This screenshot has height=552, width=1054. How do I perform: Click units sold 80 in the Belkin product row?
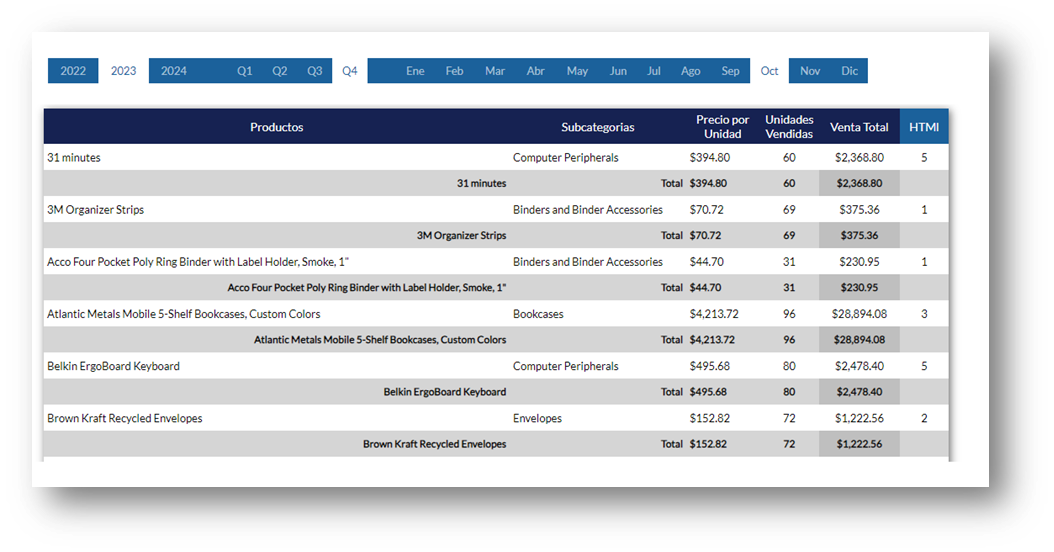pyautogui.click(x=789, y=366)
